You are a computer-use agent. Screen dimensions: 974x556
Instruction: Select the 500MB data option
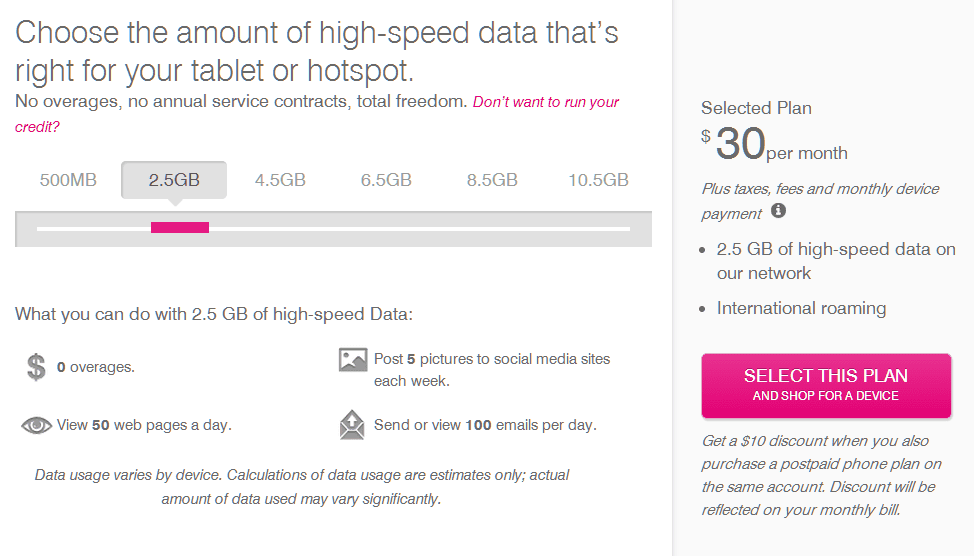coord(68,180)
